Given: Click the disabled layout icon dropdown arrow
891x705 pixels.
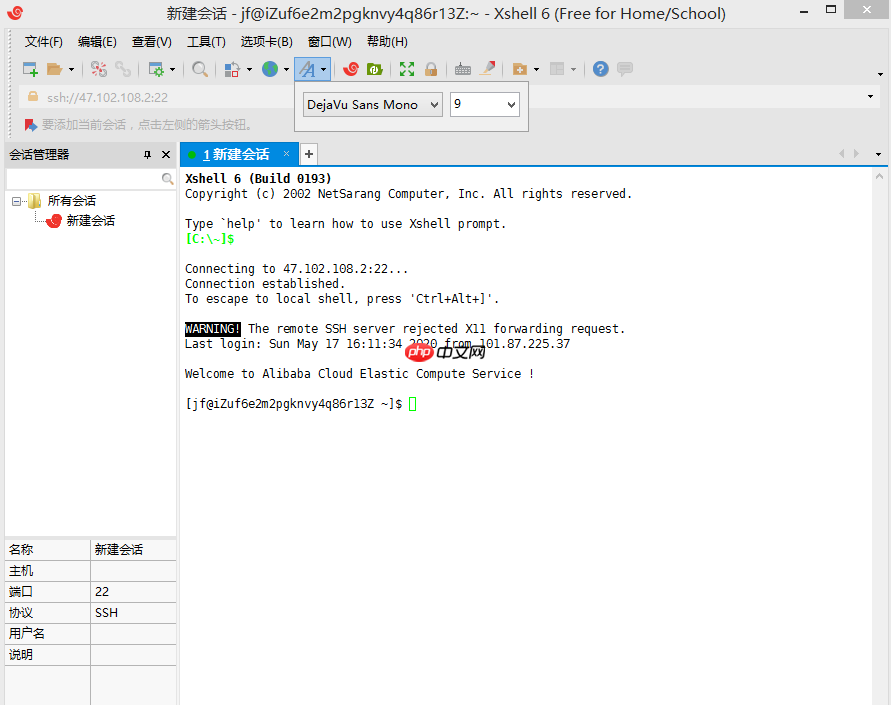Looking at the screenshot, I should pos(573,69).
